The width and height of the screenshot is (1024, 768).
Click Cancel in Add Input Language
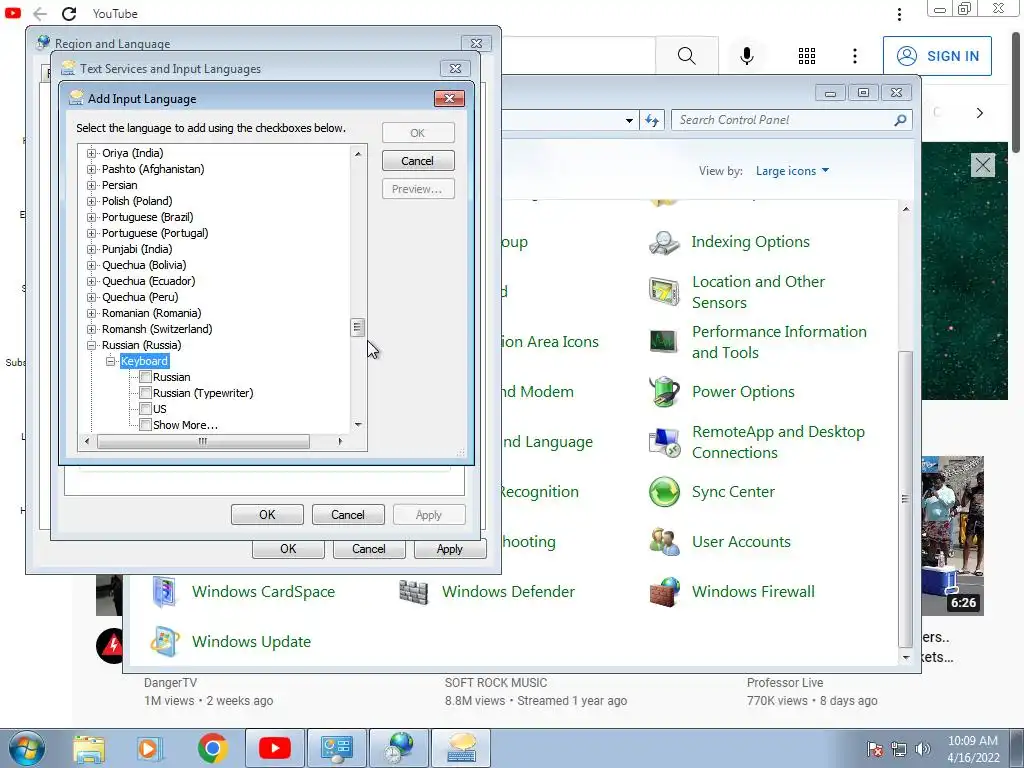pyautogui.click(x=418, y=161)
